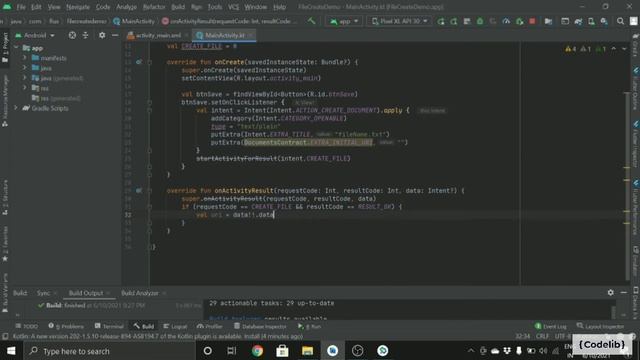Switch to the activity_main.xml editor tab
The height and width of the screenshot is (360, 640).
click(x=158, y=36)
